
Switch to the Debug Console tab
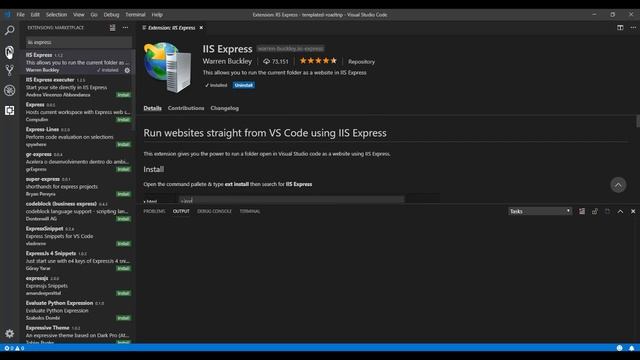click(x=214, y=211)
